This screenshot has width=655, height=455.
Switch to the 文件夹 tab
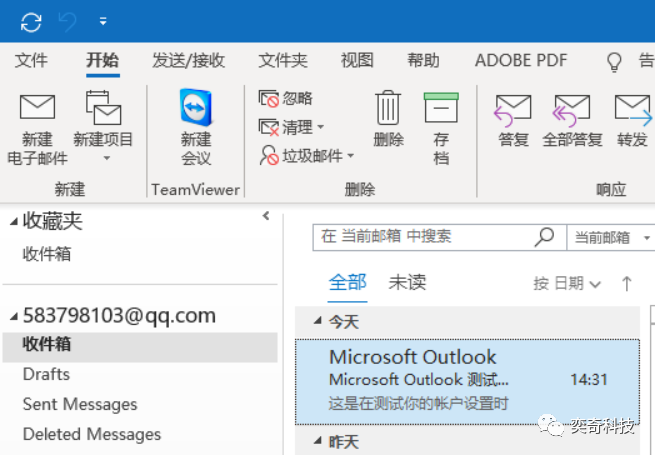(283, 60)
